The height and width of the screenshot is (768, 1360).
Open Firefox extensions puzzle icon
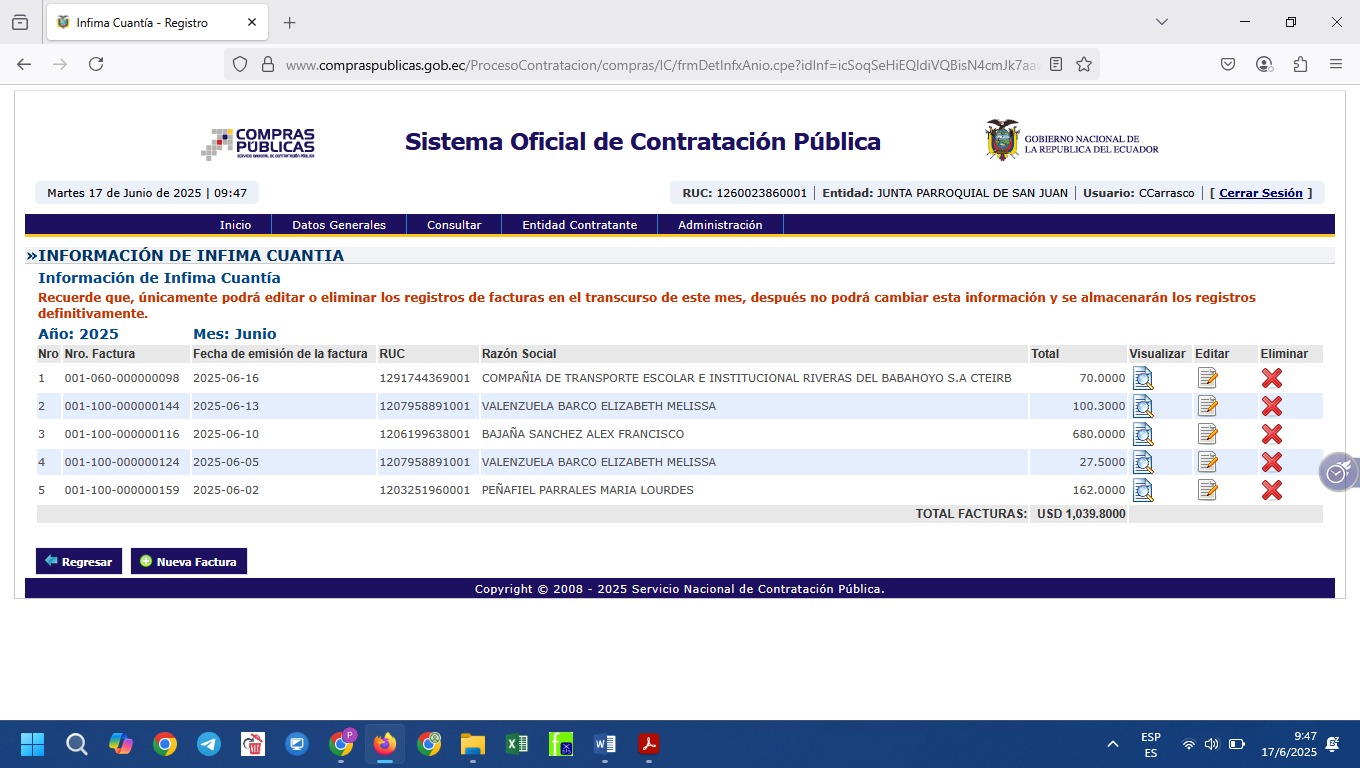(x=1300, y=64)
